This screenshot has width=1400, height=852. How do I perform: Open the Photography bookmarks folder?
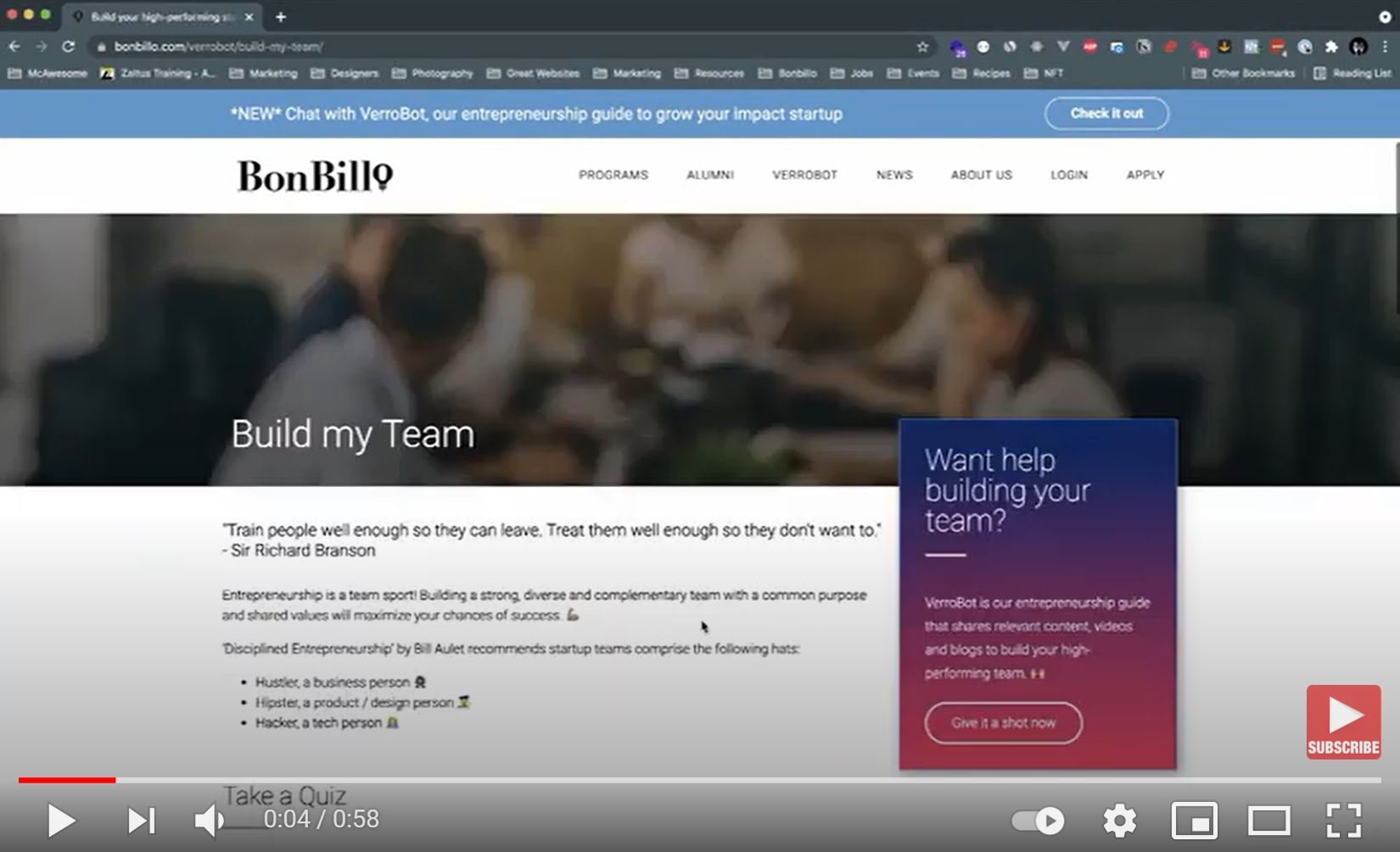pos(433,73)
